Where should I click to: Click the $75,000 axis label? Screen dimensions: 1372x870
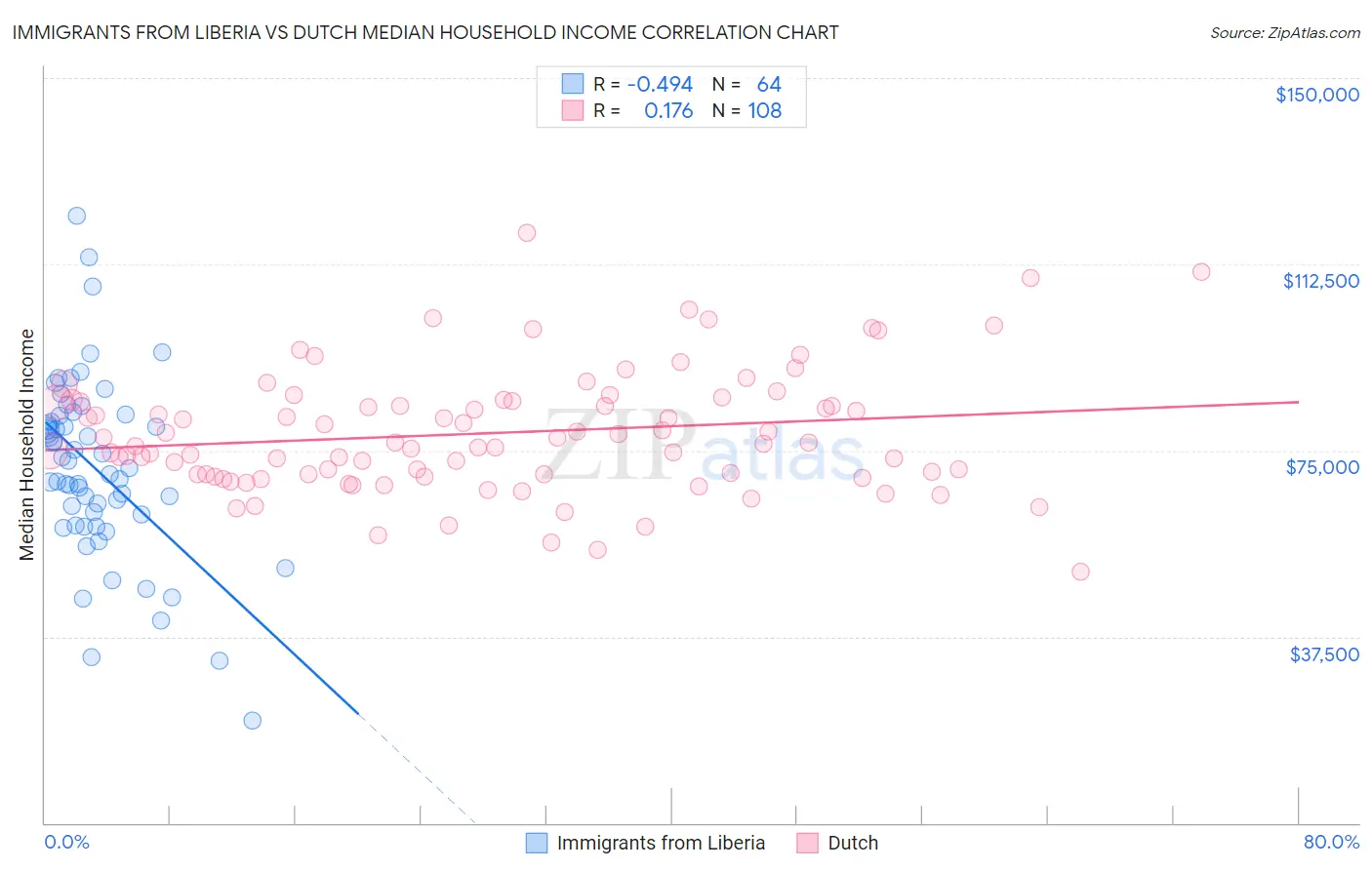[x=1322, y=467]
